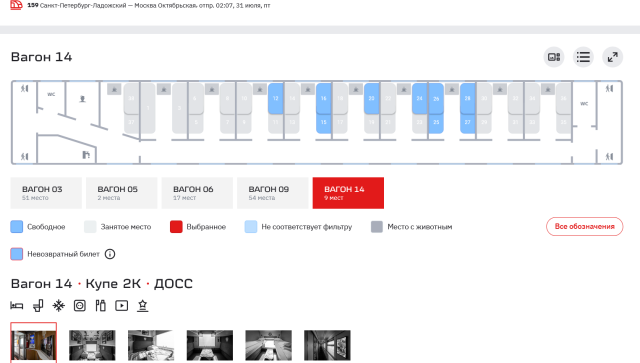Click the Вагон 14 · Купе 2К · ДОСС heading
Screen dimensions: 640x363
pyautogui.click(x=102, y=283)
